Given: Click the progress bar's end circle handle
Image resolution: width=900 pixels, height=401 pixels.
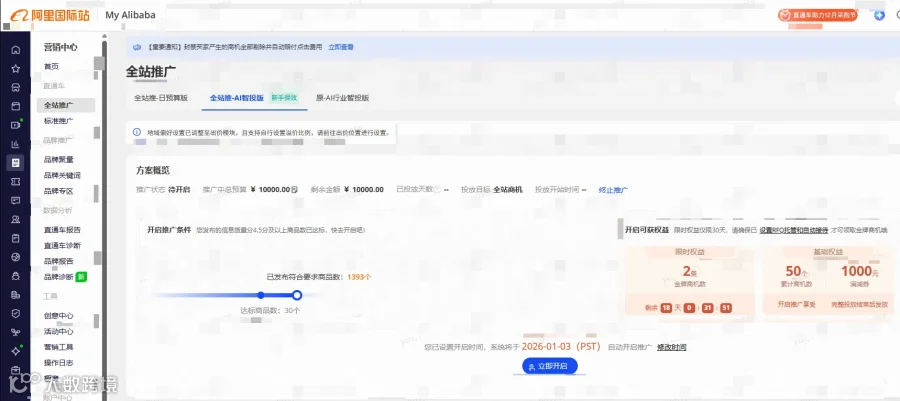Looking at the screenshot, I should (297, 295).
